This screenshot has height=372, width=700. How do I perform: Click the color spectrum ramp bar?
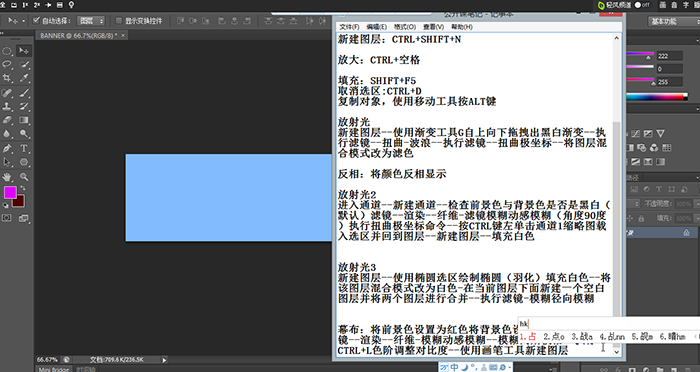[x=656, y=96]
